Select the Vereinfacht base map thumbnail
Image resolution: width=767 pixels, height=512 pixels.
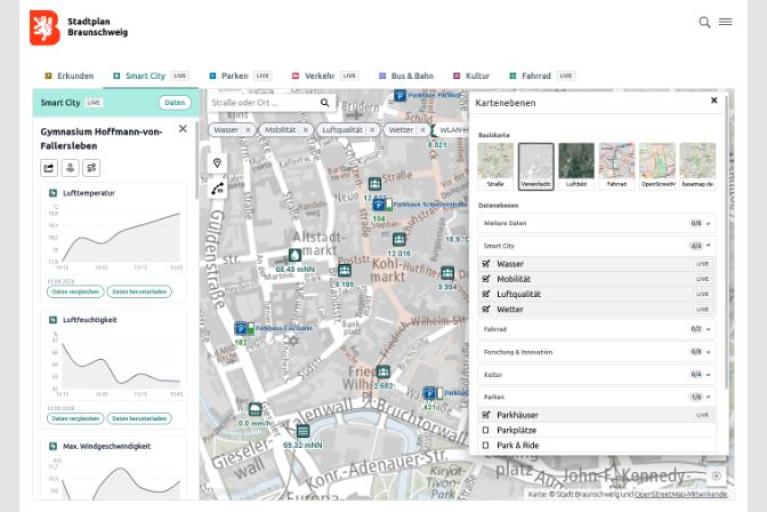click(536, 166)
